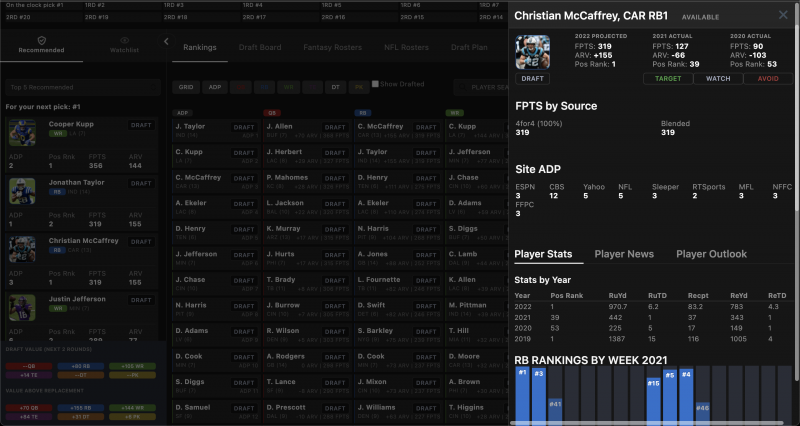This screenshot has height=426, width=800.
Task: Draft S. Barkley in RB column
Action: 426,331
